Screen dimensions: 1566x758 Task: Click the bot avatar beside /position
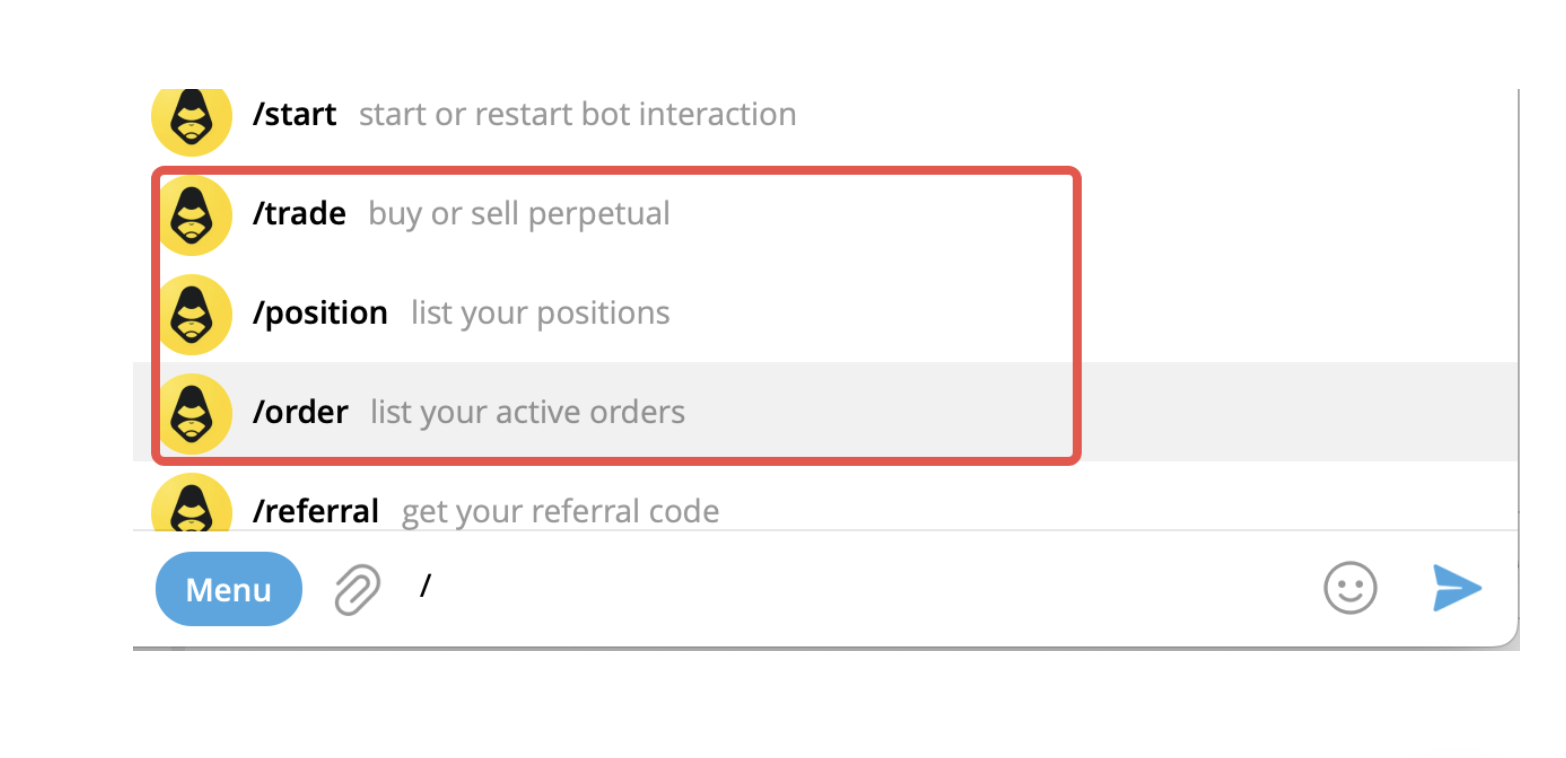click(191, 314)
